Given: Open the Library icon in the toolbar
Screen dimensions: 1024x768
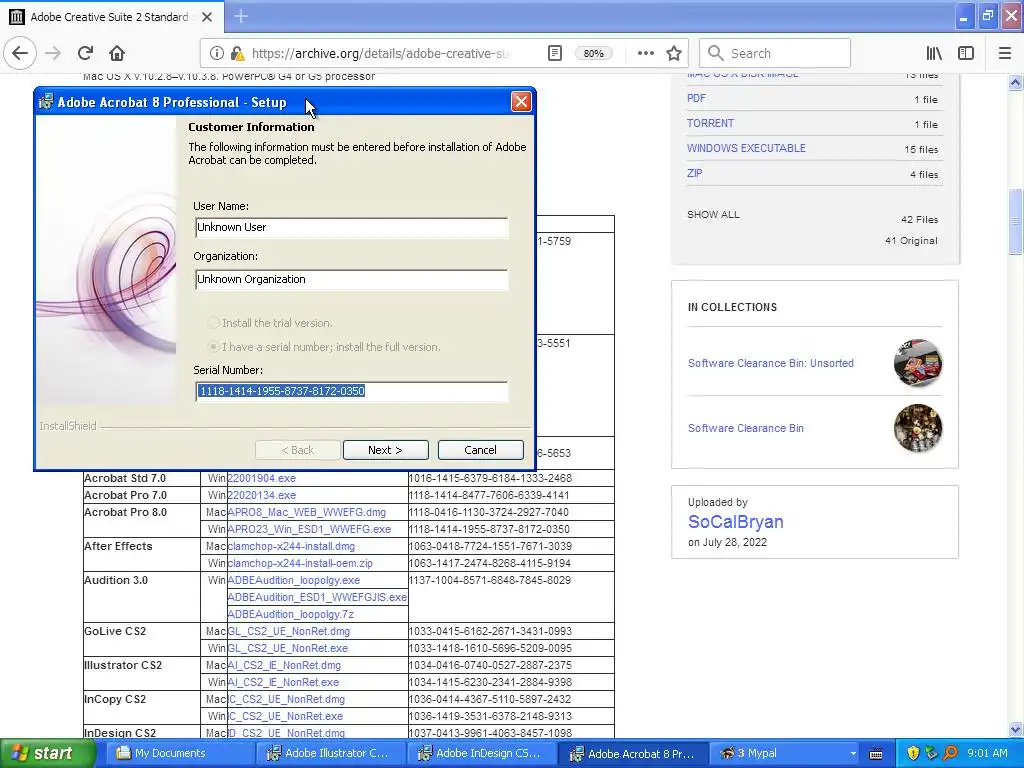Looking at the screenshot, I should [x=934, y=53].
